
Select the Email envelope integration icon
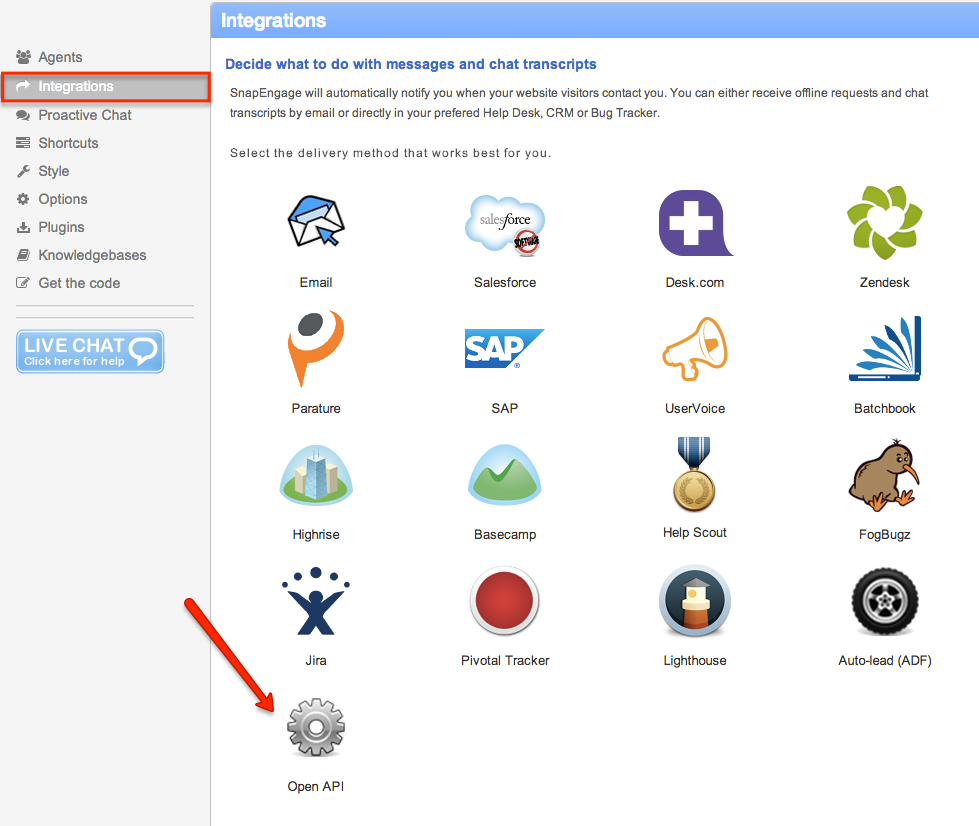tap(316, 222)
